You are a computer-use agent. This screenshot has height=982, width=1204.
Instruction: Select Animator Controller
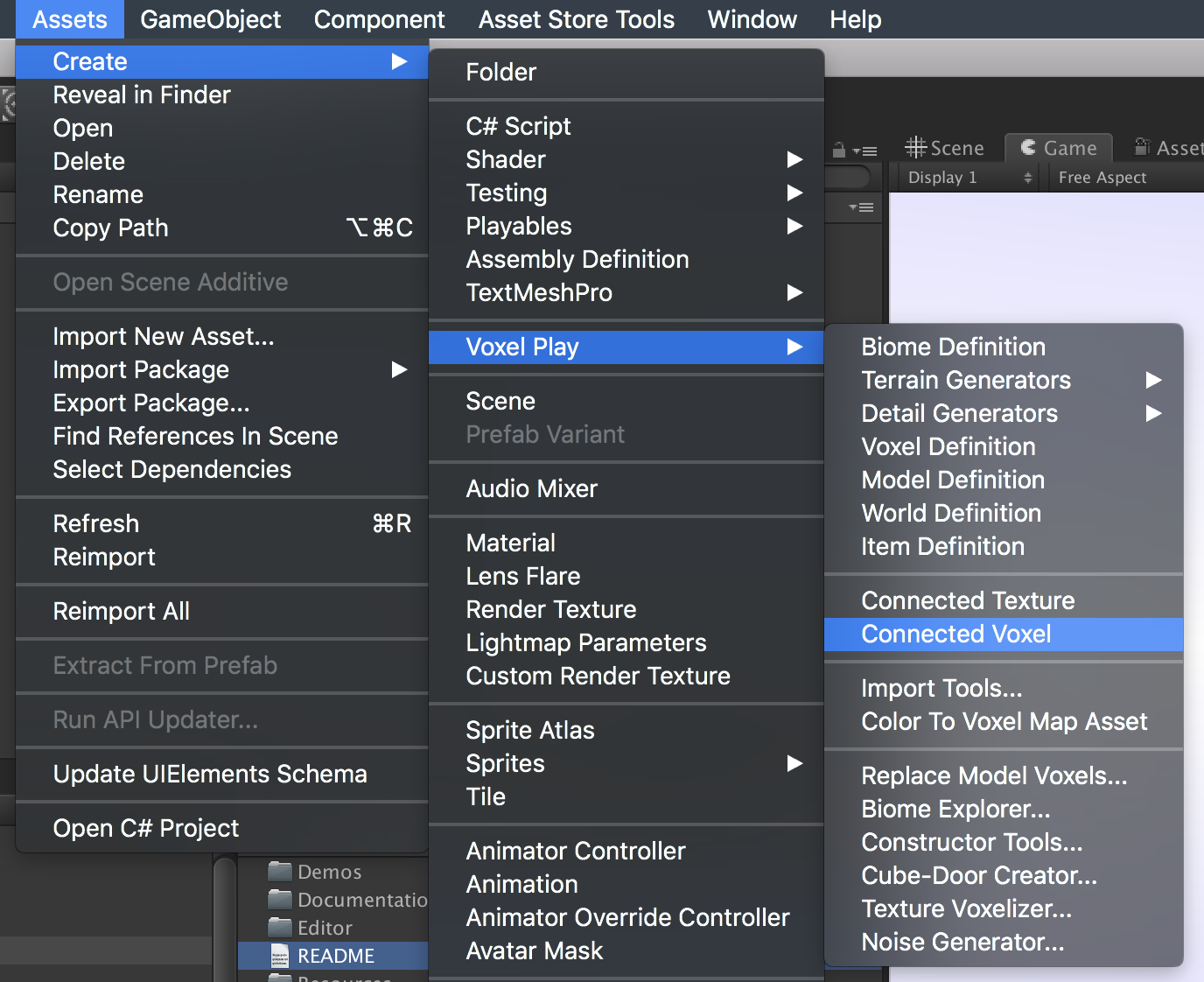coord(626,851)
